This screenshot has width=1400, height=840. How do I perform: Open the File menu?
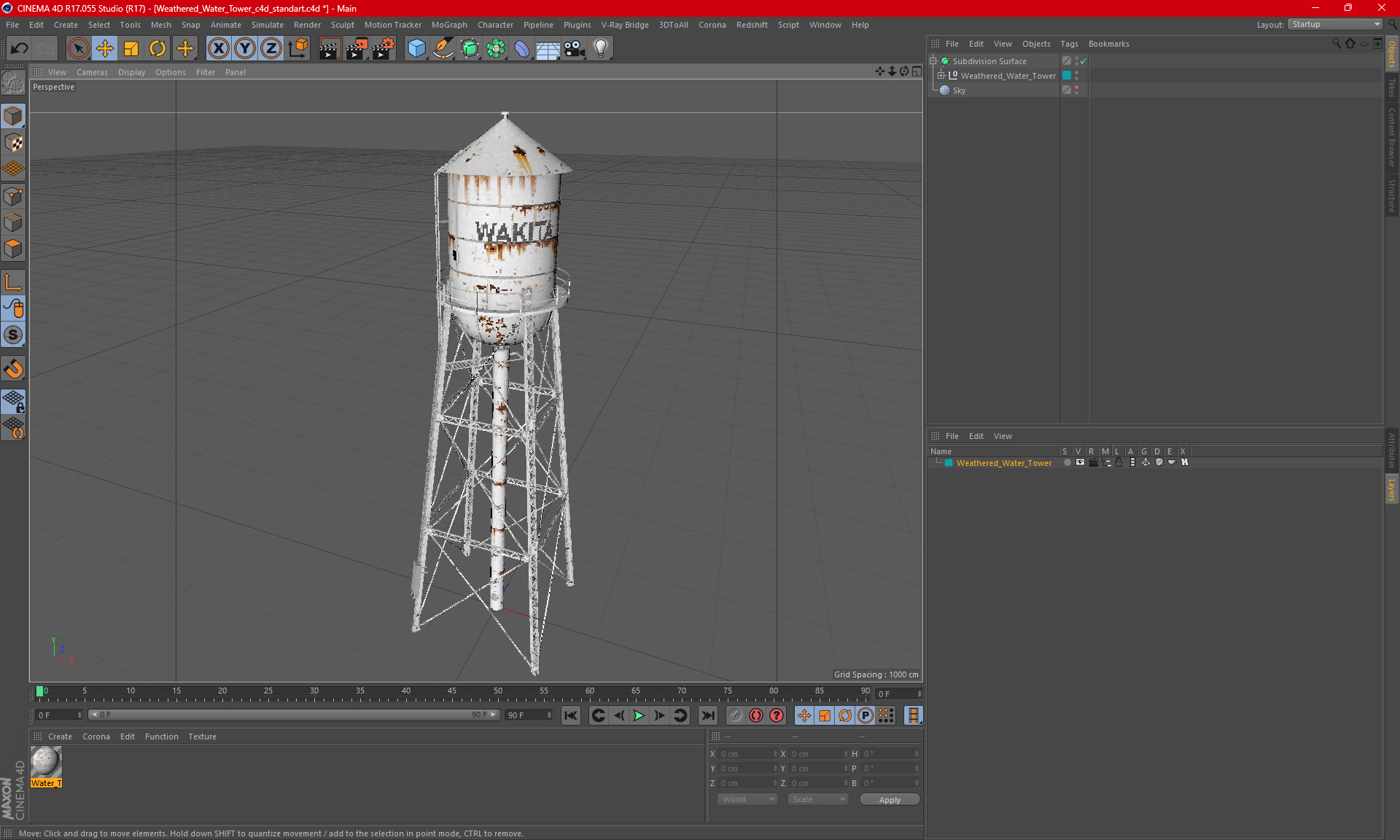(12, 25)
